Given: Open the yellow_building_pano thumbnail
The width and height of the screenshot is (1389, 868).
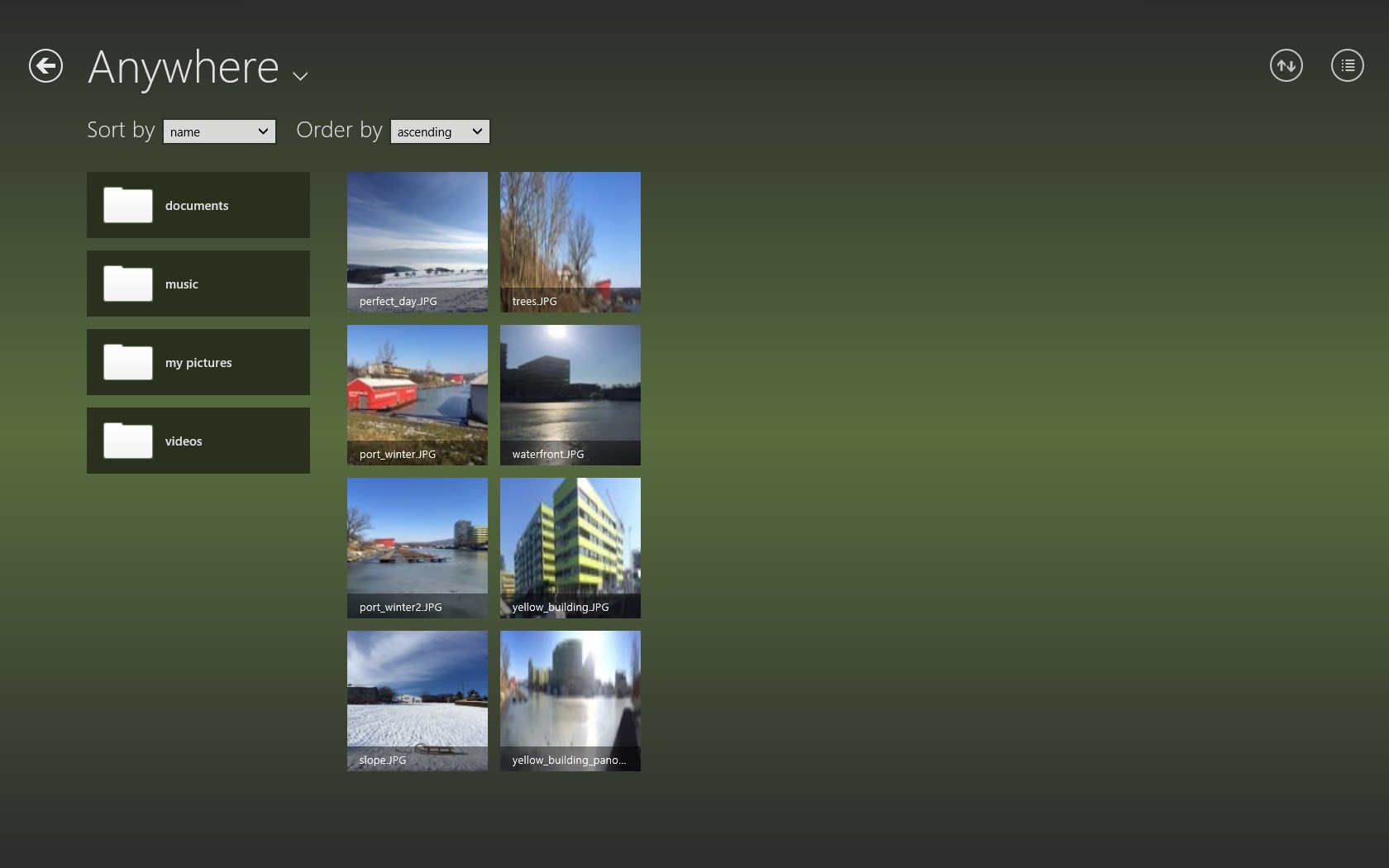Looking at the screenshot, I should click(x=570, y=700).
